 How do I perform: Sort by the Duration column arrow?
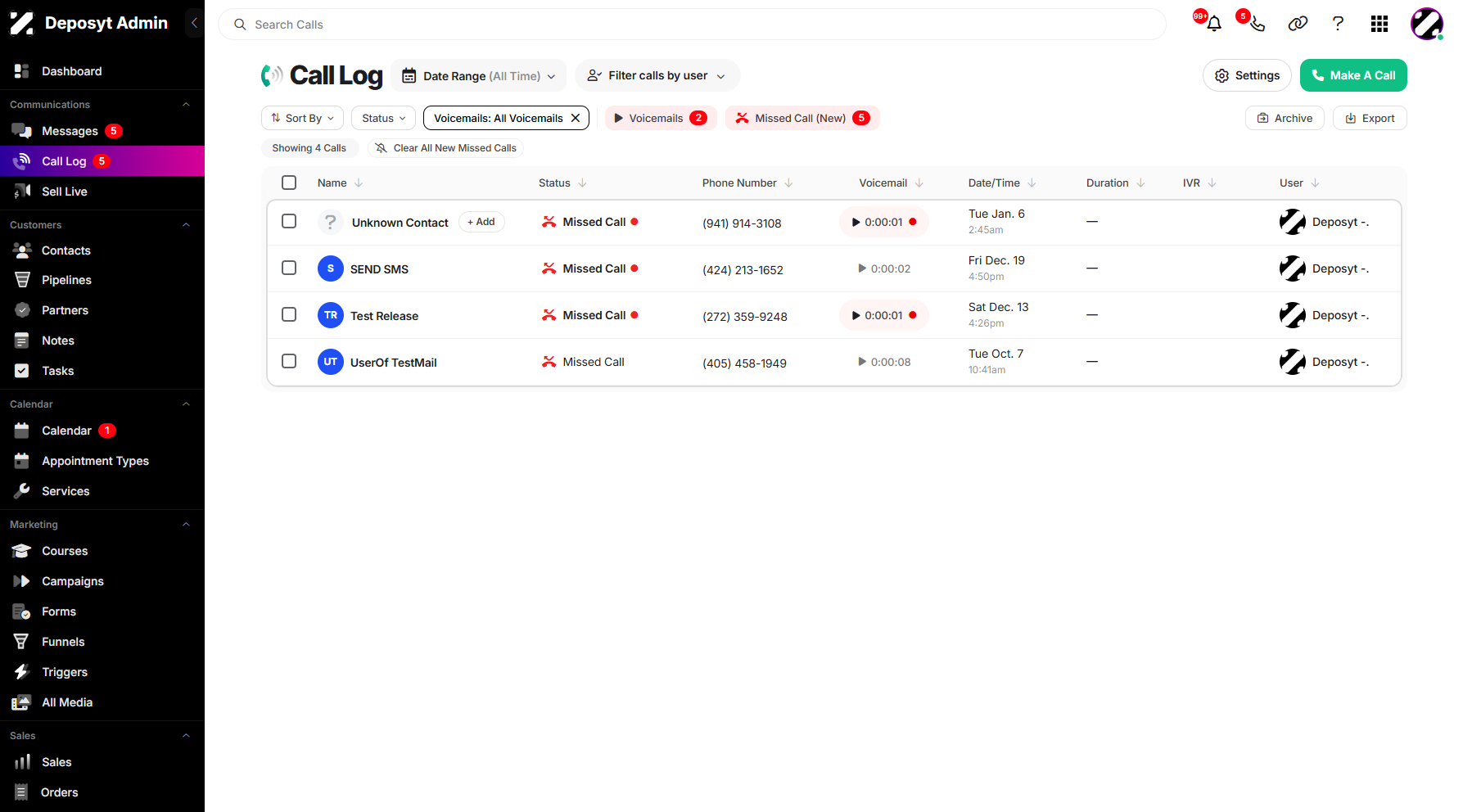(x=1140, y=183)
